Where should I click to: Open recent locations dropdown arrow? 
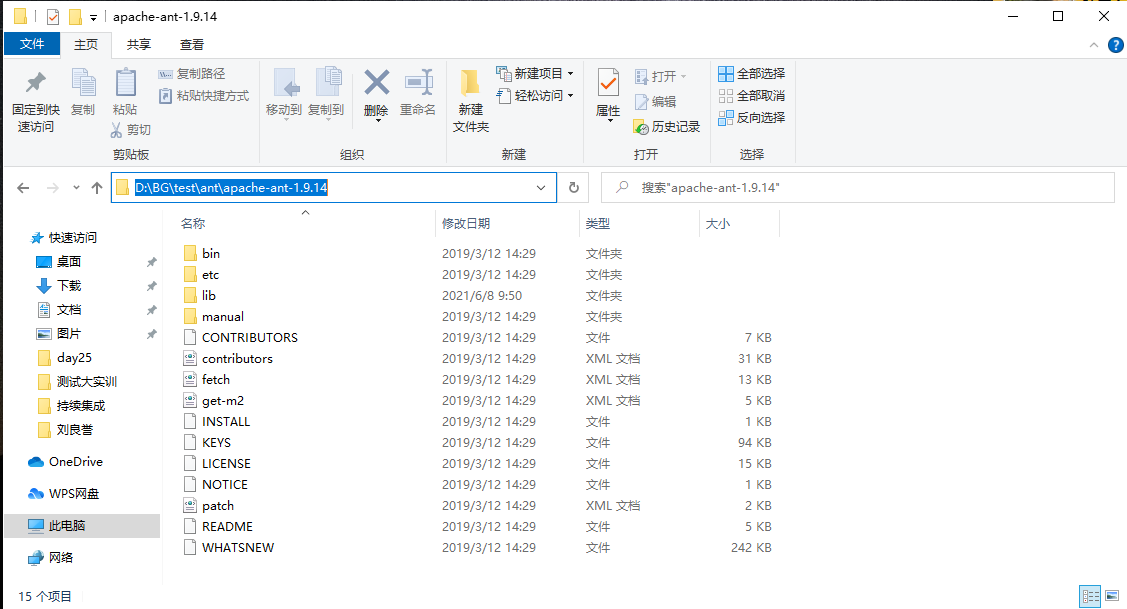click(x=76, y=188)
